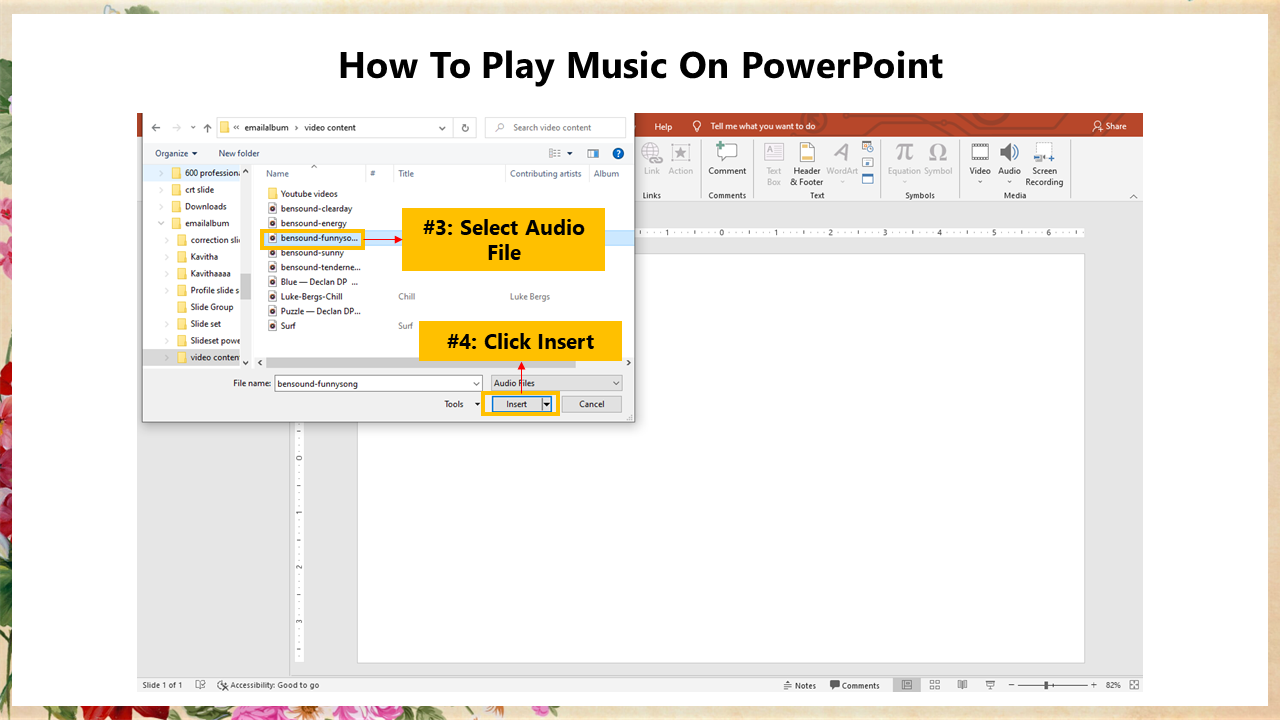Click the Insert button
Screen dimensions: 1280x720
516,404
